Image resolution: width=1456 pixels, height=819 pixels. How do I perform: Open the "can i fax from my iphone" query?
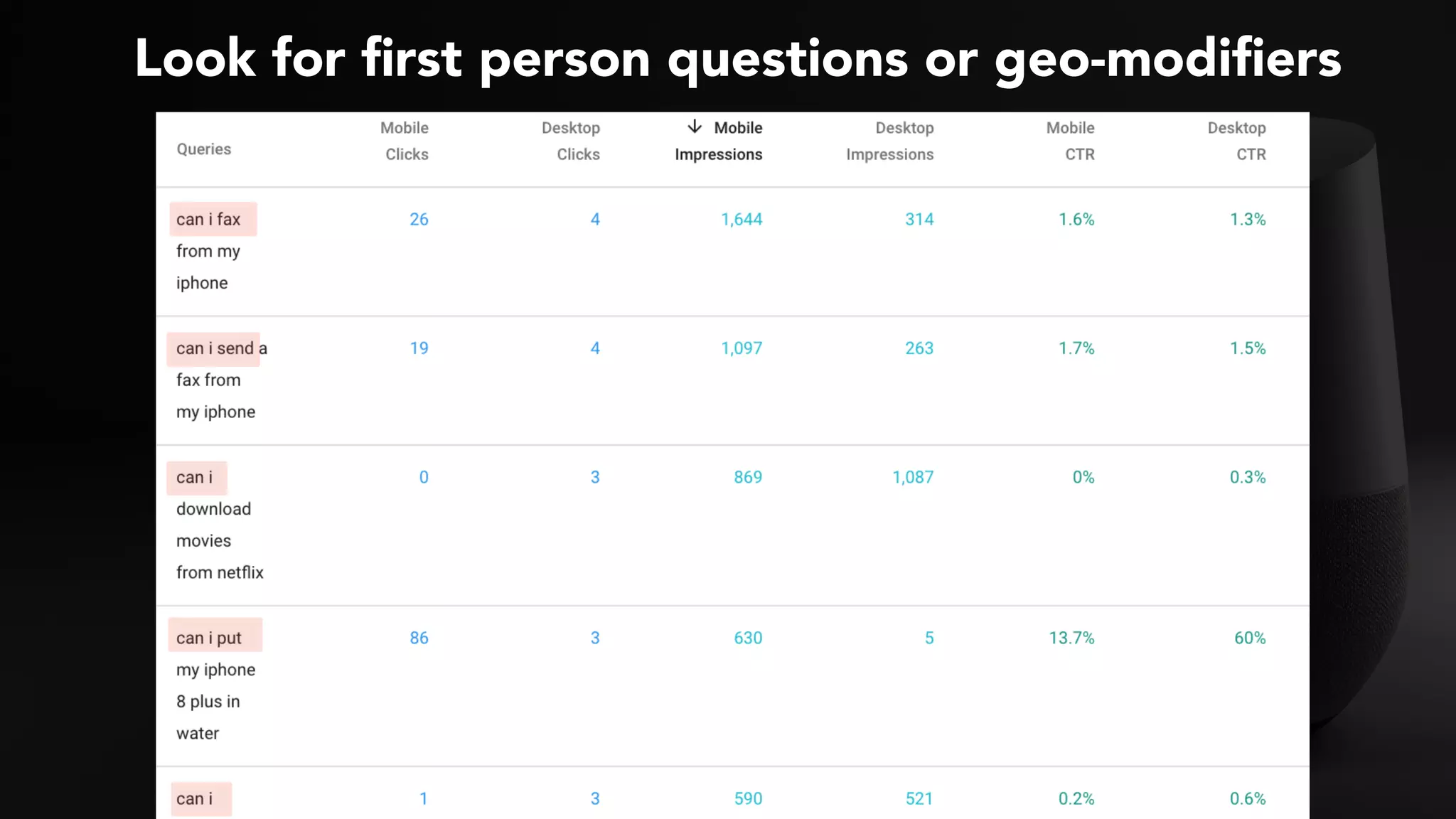[x=208, y=251]
